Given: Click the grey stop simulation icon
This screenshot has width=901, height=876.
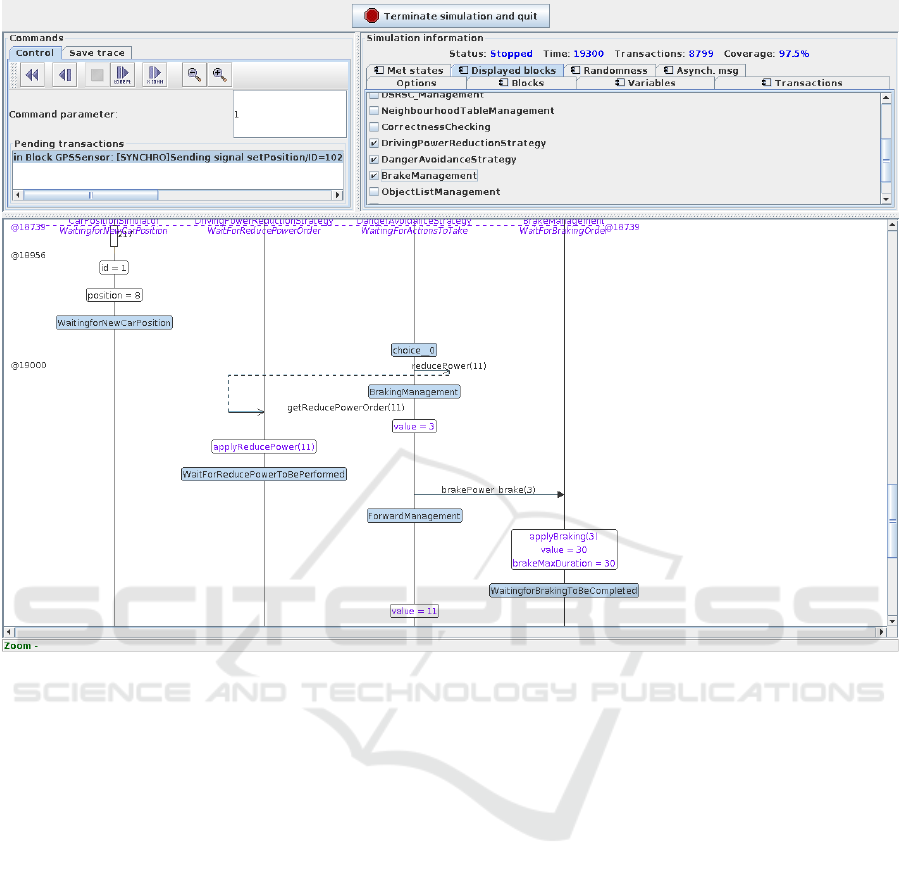Looking at the screenshot, I should [x=96, y=74].
